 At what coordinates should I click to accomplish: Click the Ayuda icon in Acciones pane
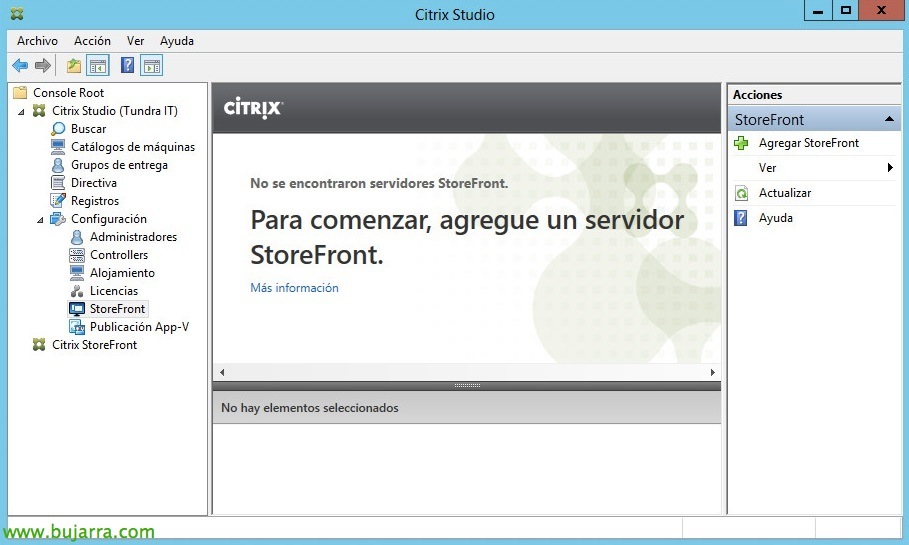[x=741, y=218]
